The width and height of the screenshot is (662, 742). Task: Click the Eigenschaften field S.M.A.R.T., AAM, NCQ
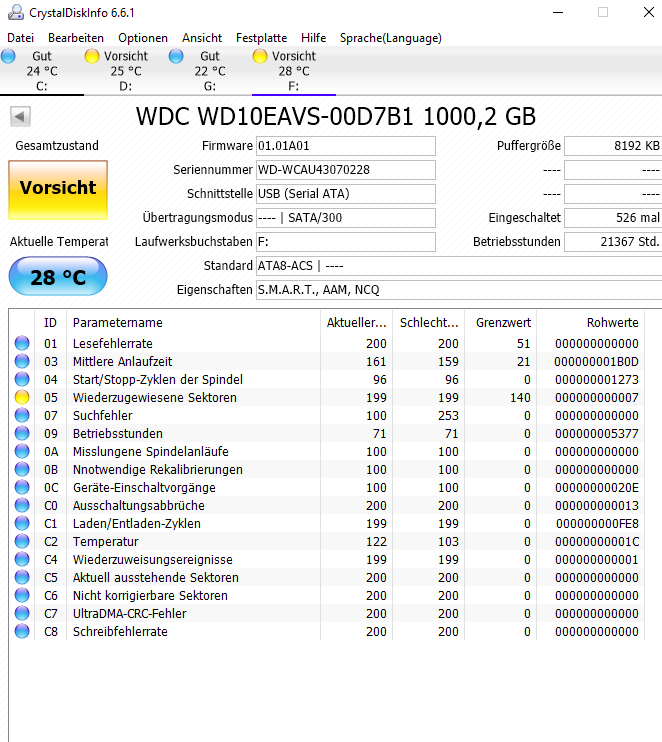[x=459, y=290]
